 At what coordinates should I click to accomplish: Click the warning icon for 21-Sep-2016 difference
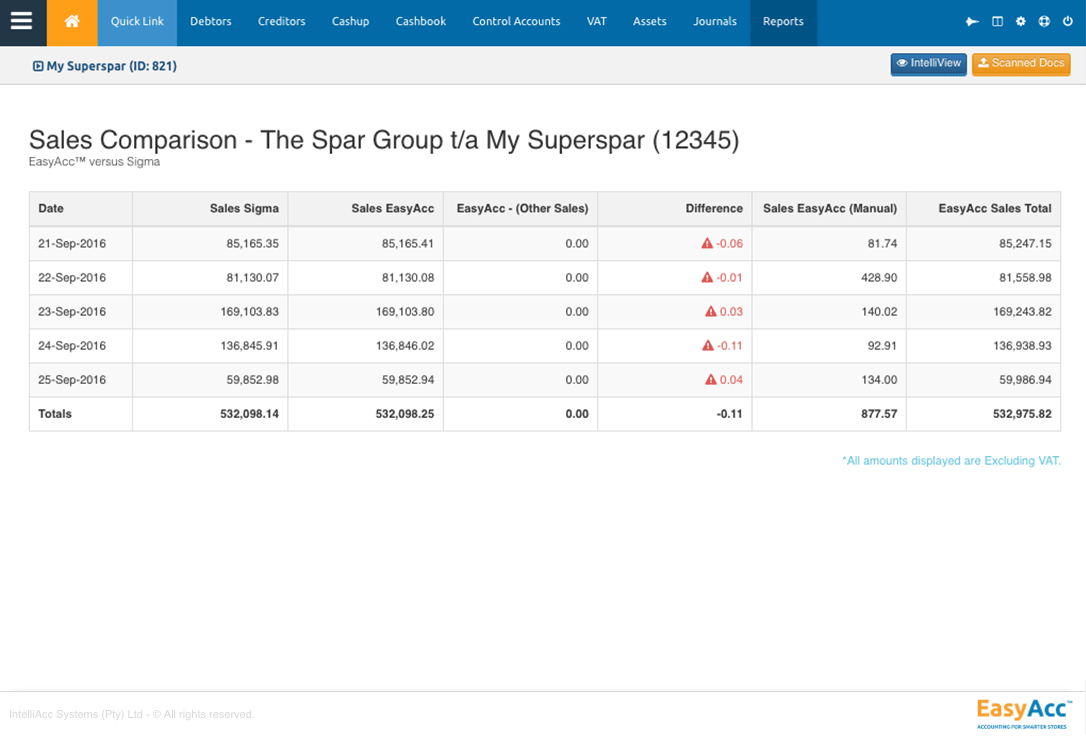(707, 243)
